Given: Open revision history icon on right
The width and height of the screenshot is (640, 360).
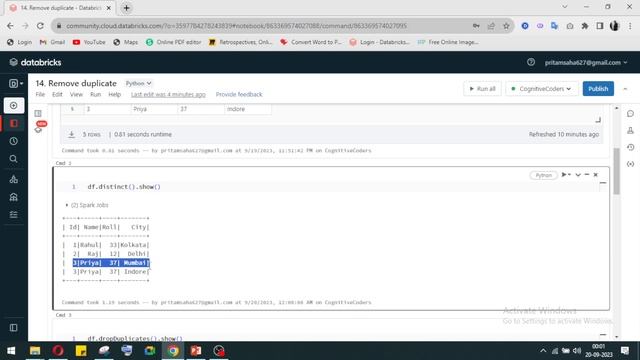Looking at the screenshot, I should (x=630, y=147).
